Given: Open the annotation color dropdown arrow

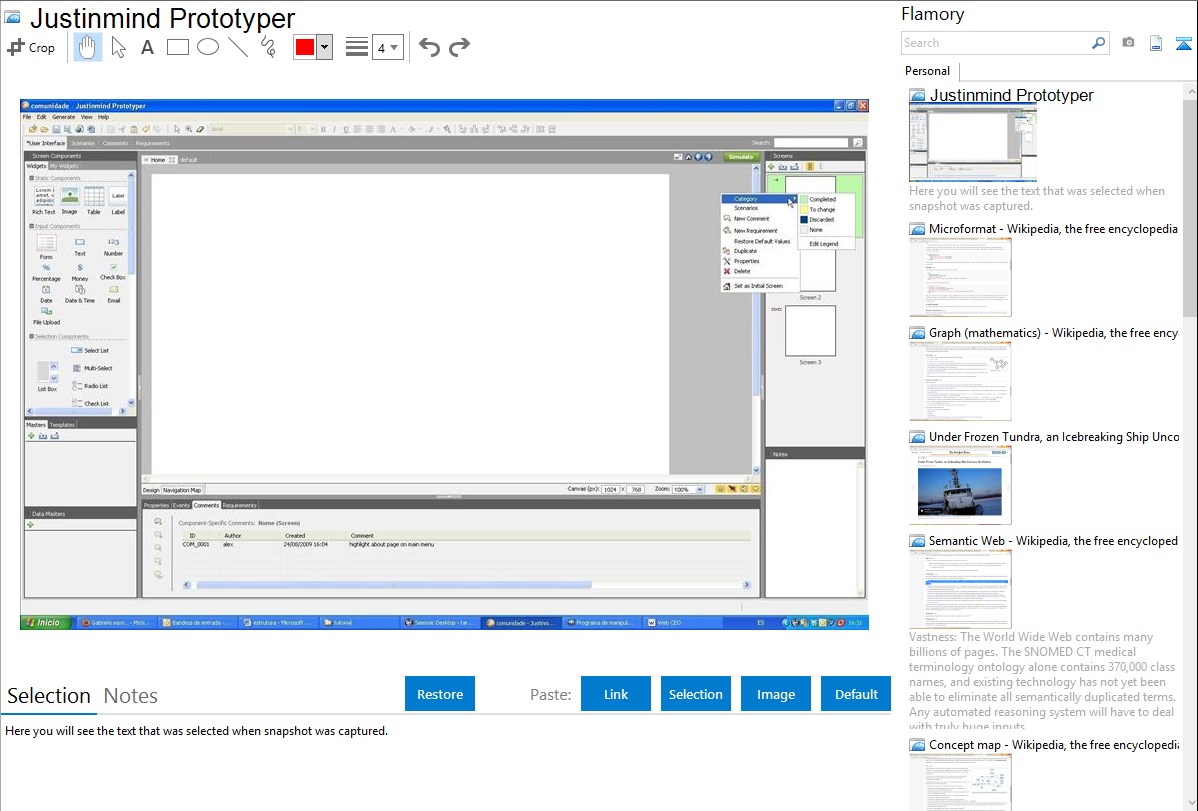Looking at the screenshot, I should point(324,47).
